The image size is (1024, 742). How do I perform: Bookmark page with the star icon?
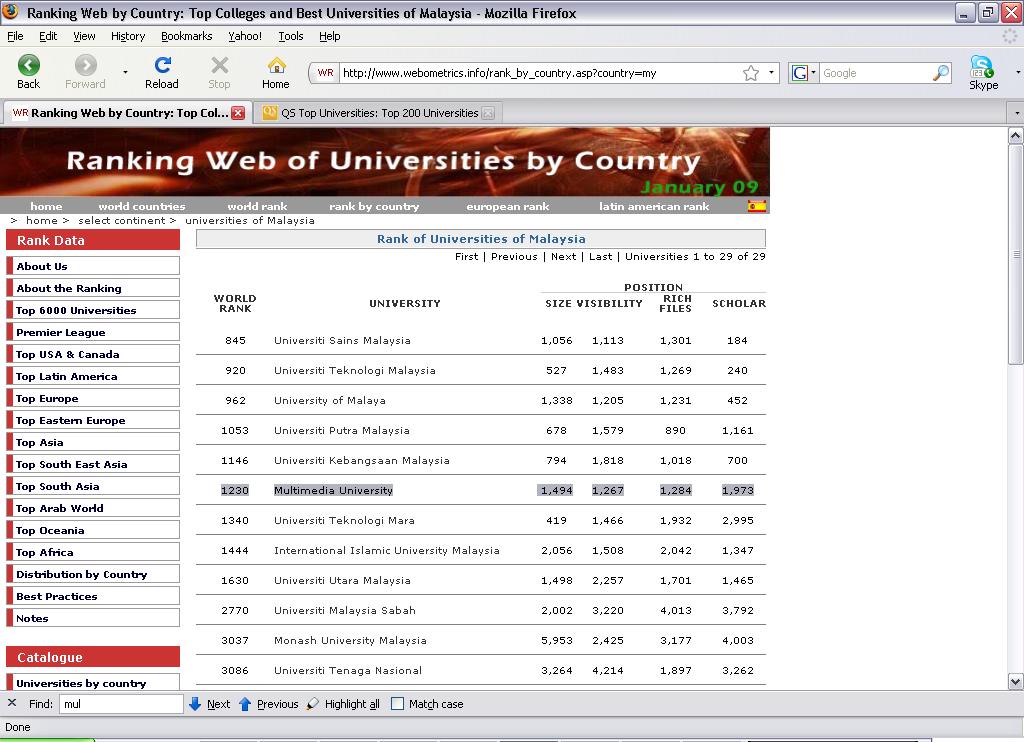coord(751,73)
